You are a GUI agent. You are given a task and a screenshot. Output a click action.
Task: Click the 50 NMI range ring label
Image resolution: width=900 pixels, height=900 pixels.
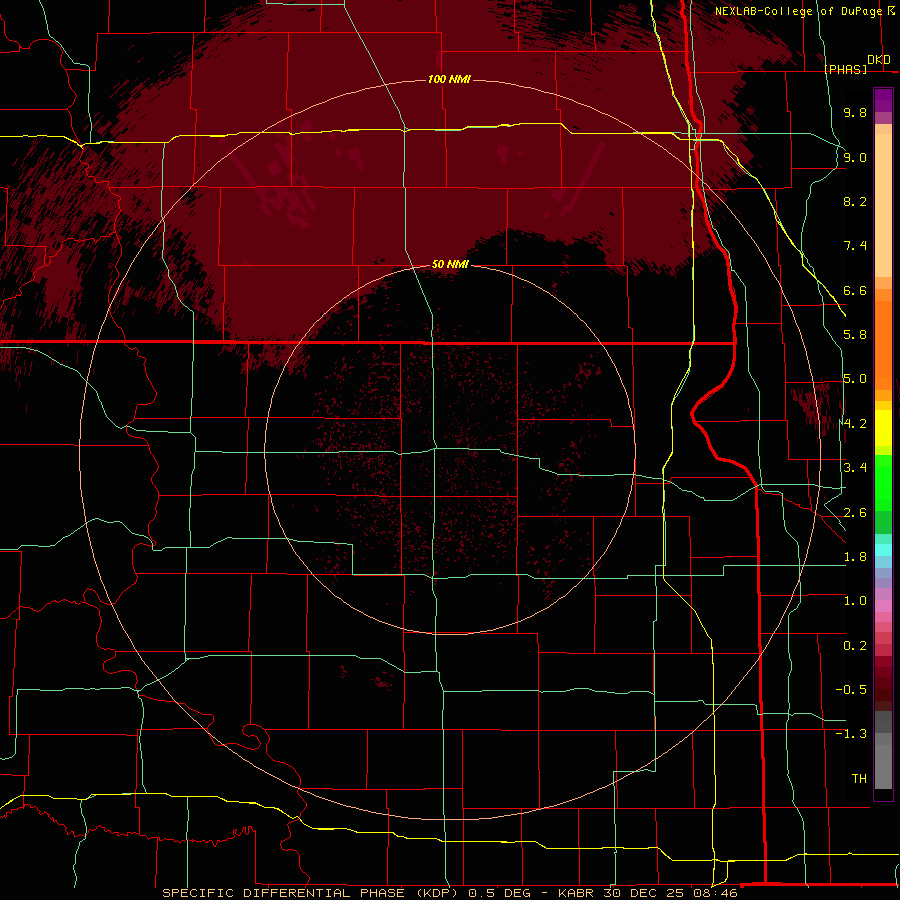coord(450,264)
